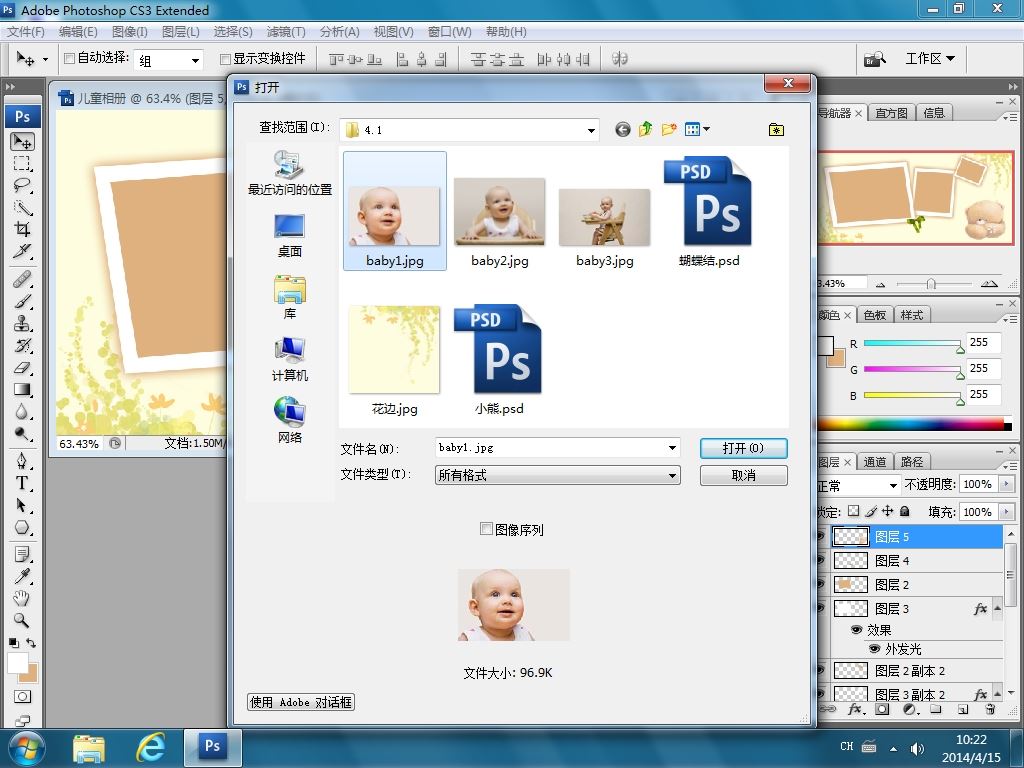Go to Network in dialog sidebar

tap(289, 421)
